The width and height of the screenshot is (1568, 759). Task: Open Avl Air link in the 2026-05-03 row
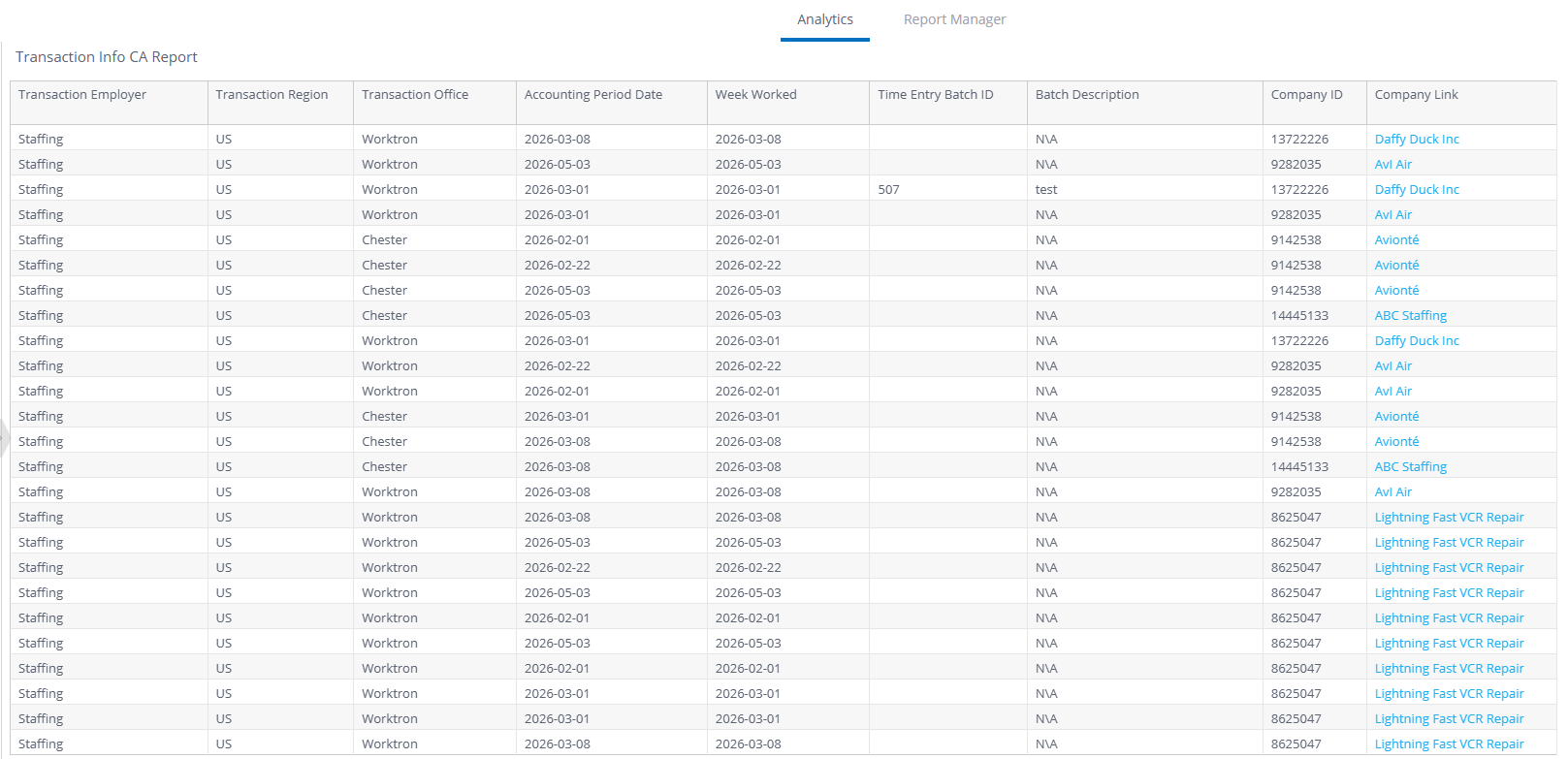coord(1393,164)
